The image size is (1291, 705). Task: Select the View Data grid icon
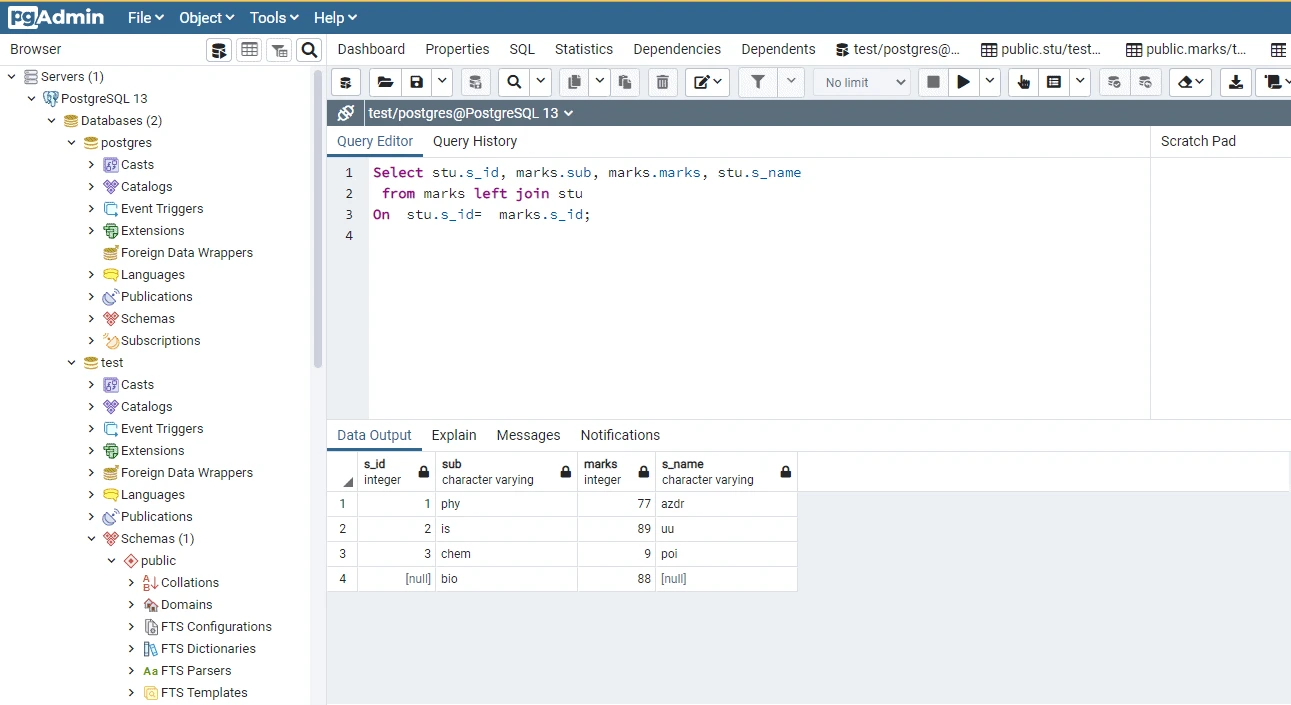pos(249,49)
